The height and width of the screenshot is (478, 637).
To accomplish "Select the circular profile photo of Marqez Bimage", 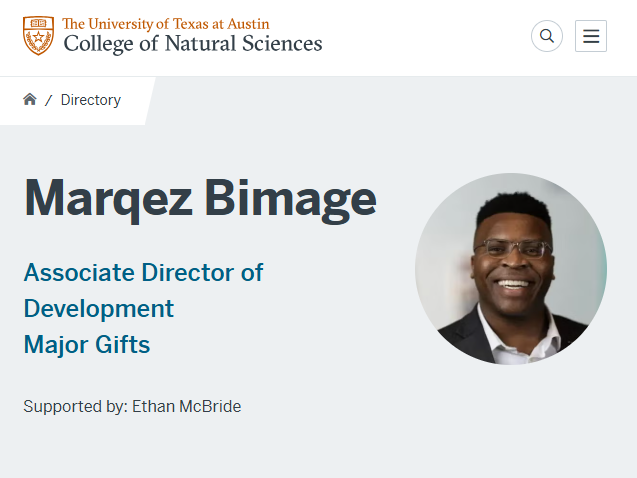I will (511, 269).
